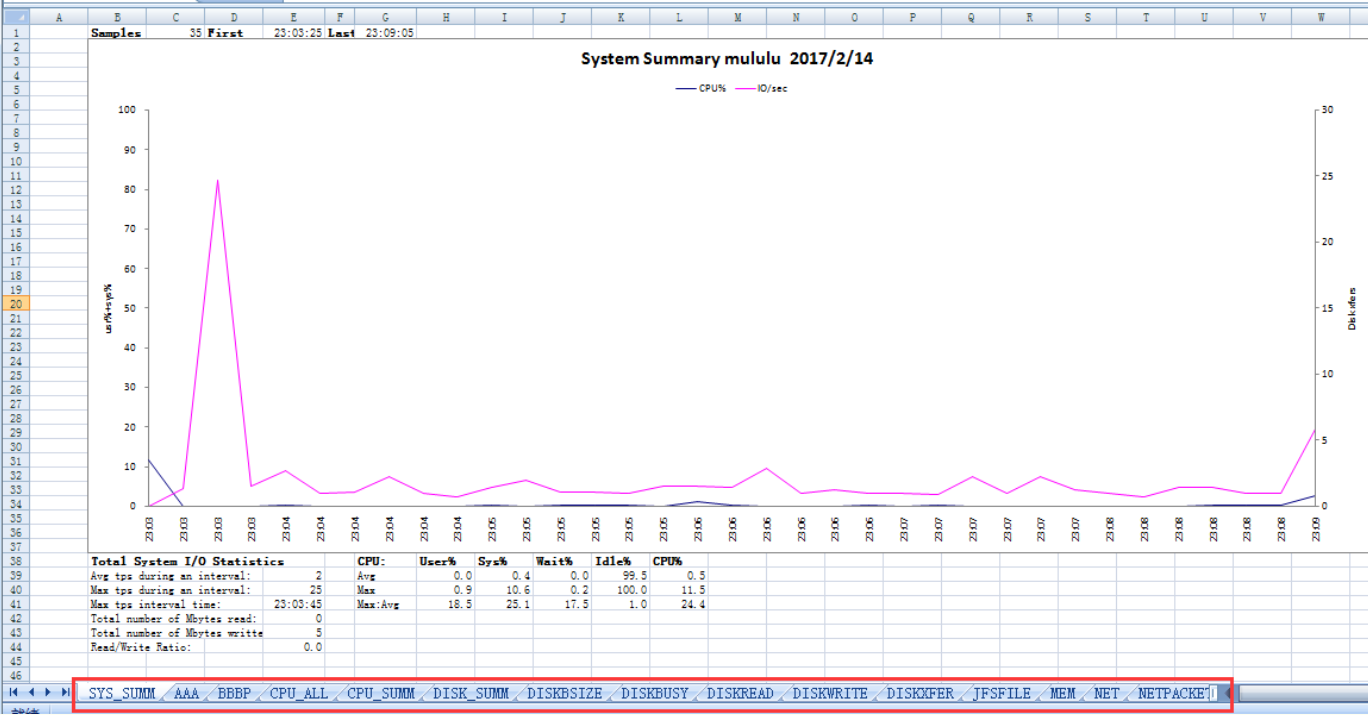The image size is (1368, 715).
Task: Open the SYS_SUMM sheet tab
Action: [x=121, y=693]
